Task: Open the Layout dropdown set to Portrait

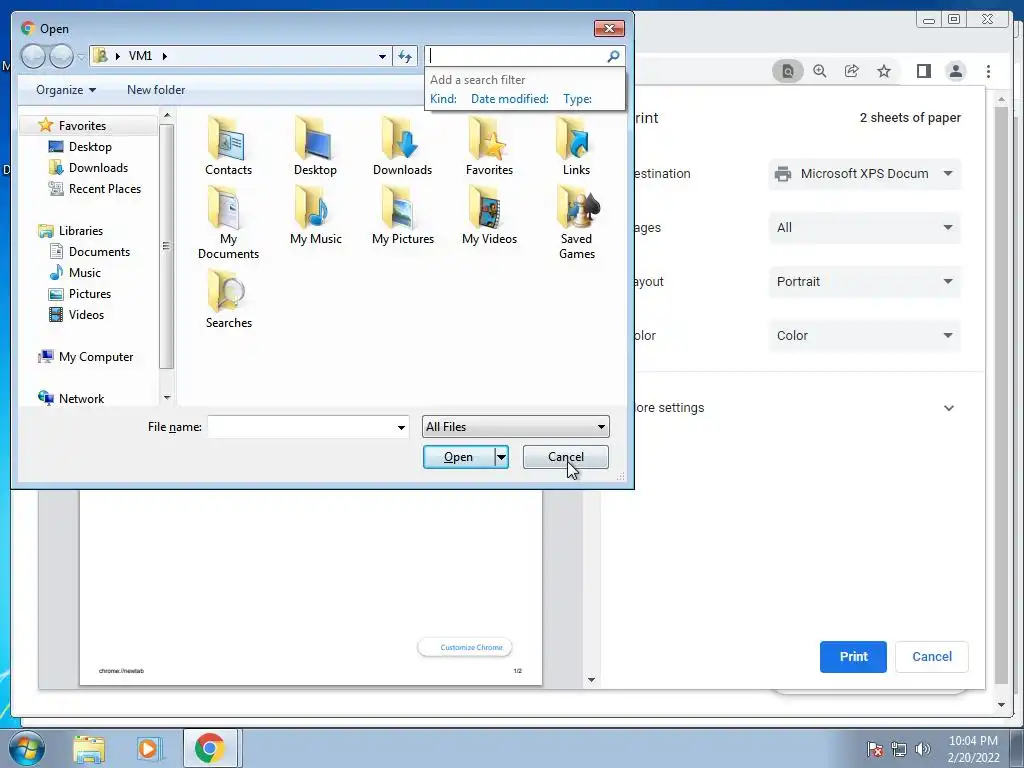Action: pyautogui.click(x=865, y=281)
